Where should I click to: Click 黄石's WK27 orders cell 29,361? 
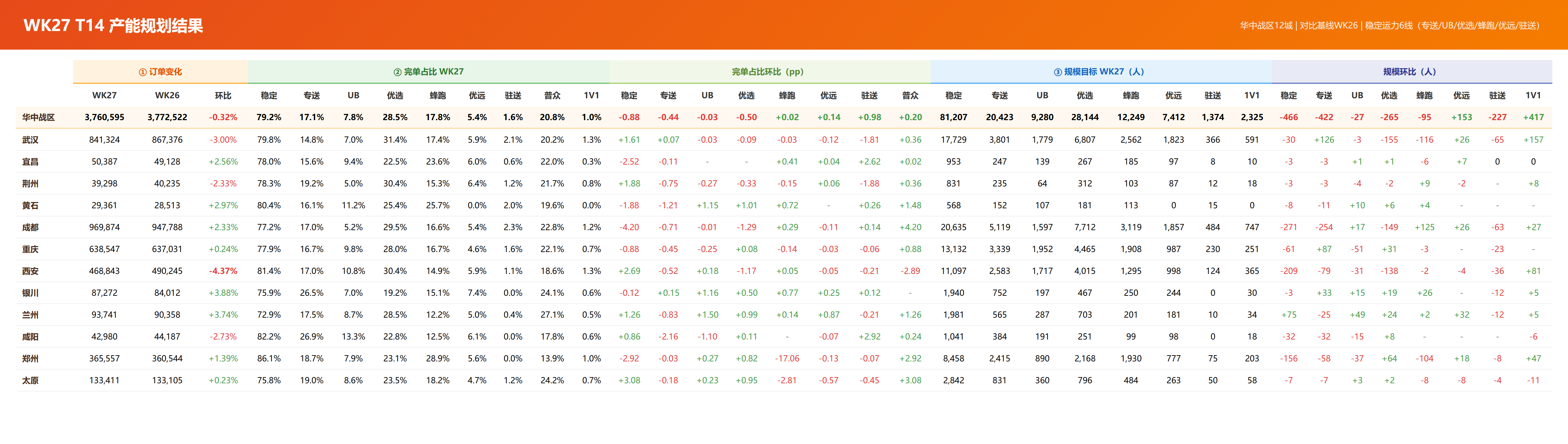coord(105,206)
